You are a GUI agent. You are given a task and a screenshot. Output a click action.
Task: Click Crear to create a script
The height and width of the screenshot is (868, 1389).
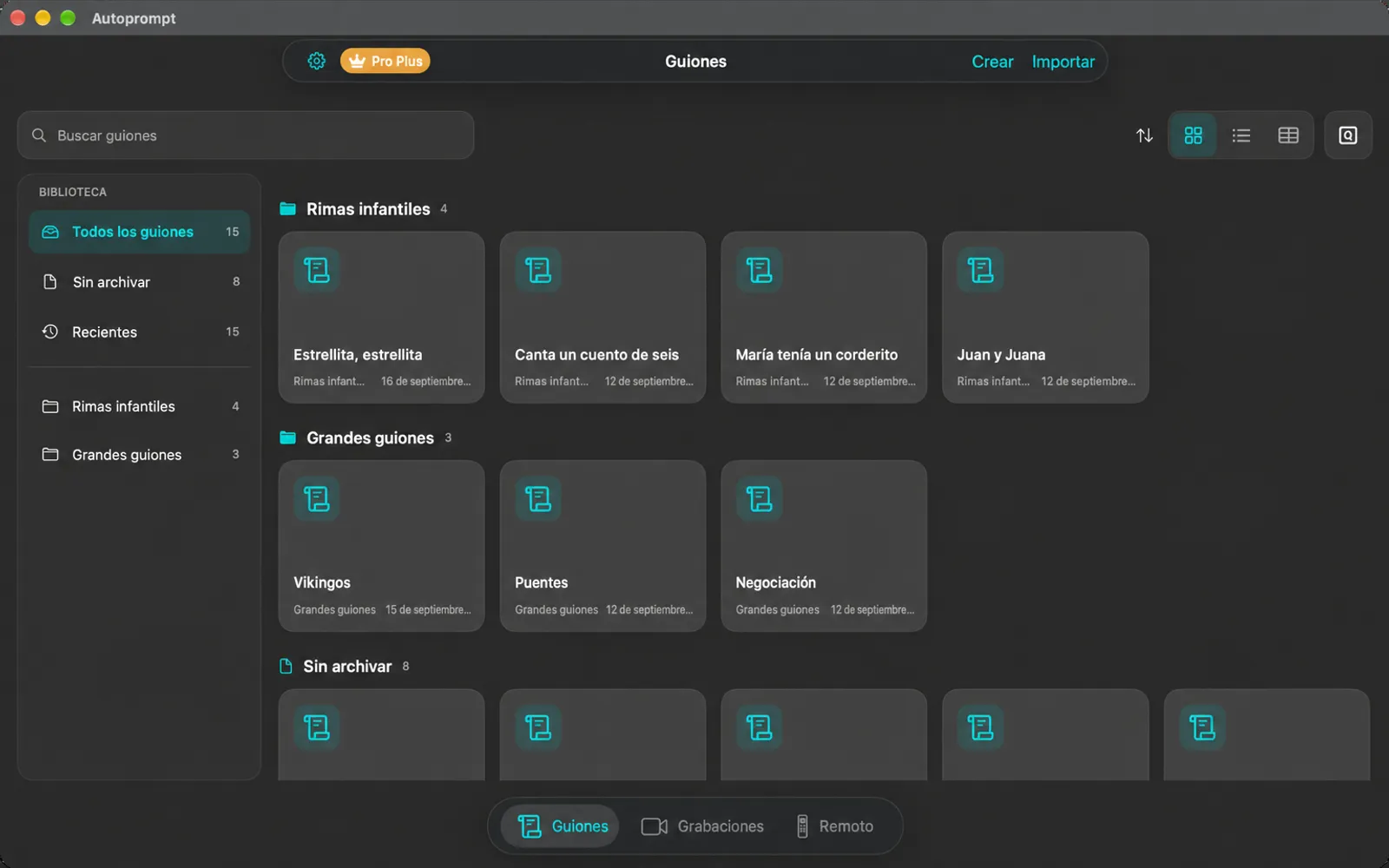pos(992,62)
